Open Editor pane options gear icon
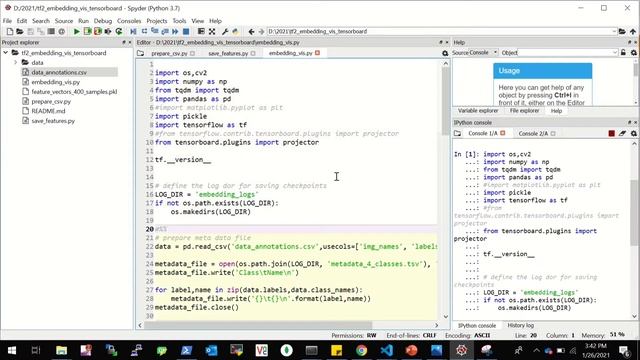The image size is (640, 360). pyautogui.click(x=445, y=53)
